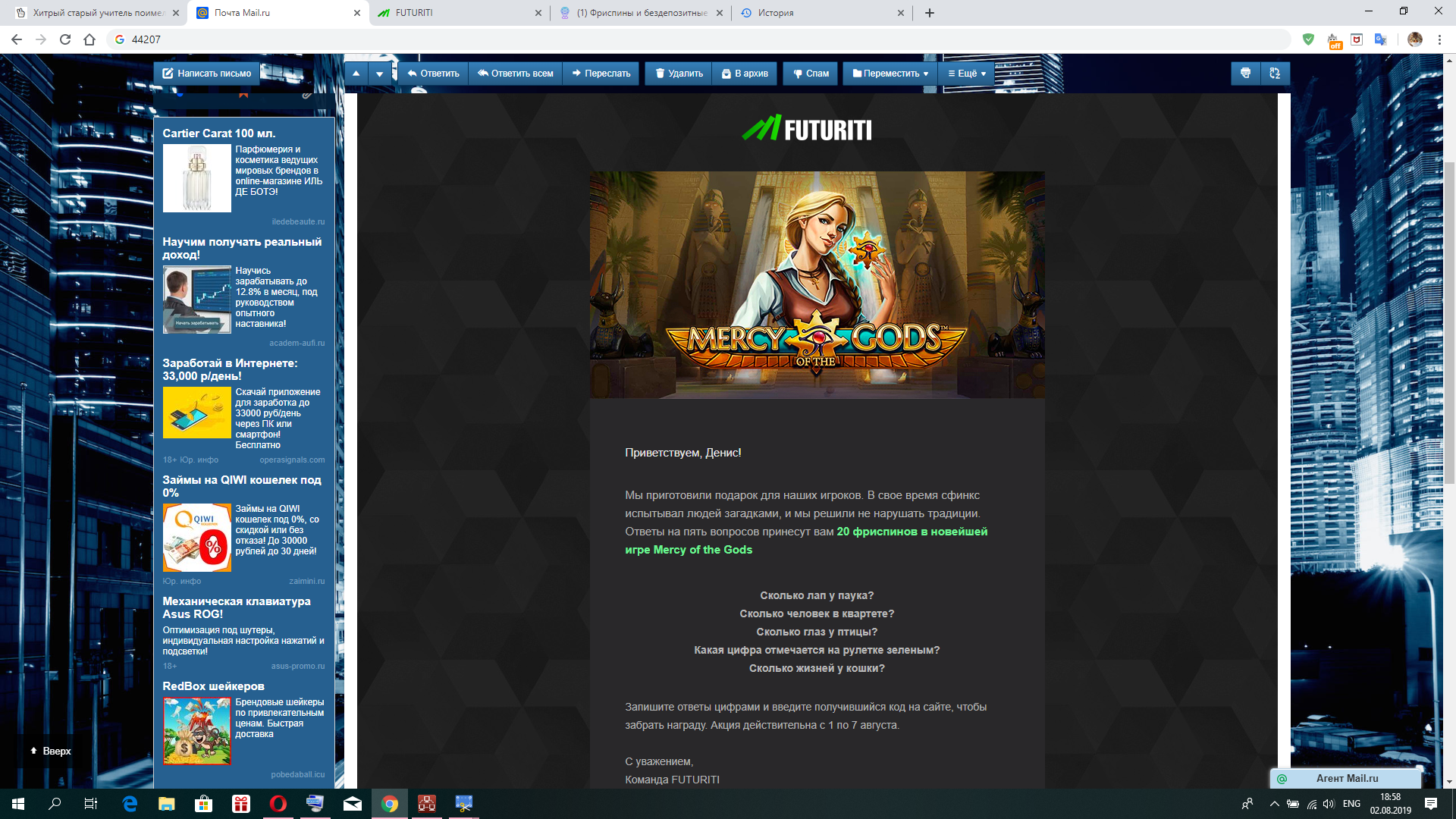
Task: Click Написать письмо to compose email
Action: pyautogui.click(x=207, y=74)
